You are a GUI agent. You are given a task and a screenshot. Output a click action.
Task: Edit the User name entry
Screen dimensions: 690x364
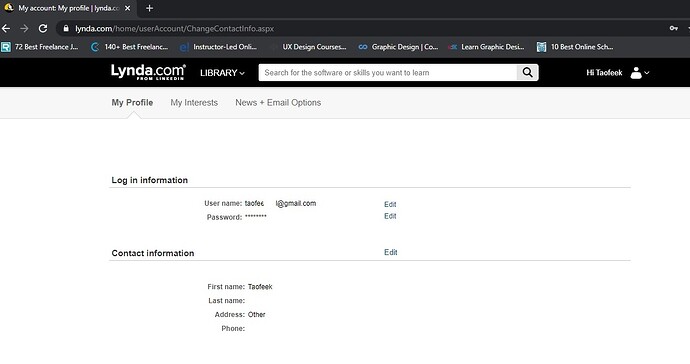390,204
